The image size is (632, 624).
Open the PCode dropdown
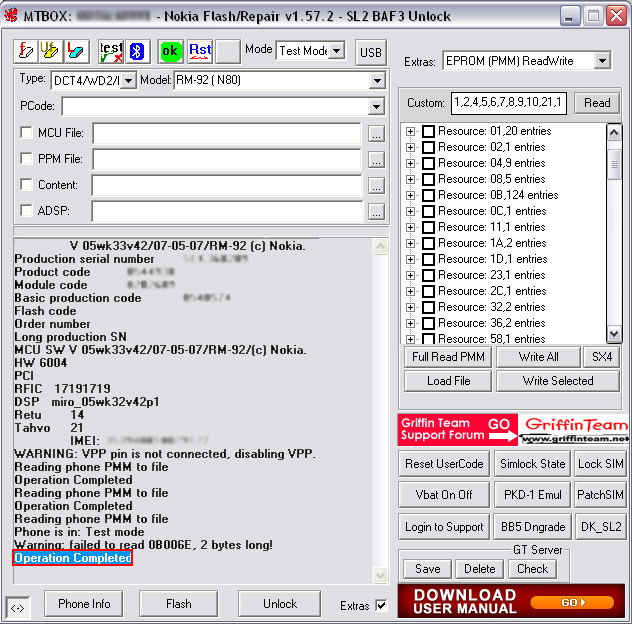point(376,107)
